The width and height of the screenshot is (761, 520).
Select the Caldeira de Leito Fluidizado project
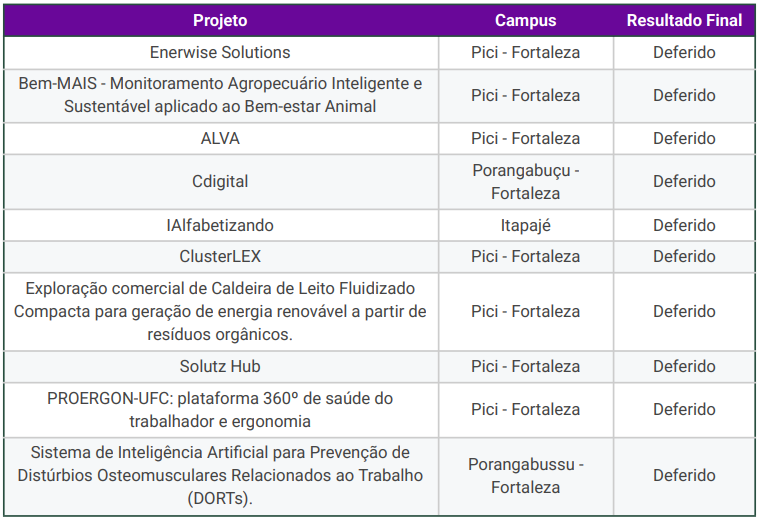tap(220, 311)
